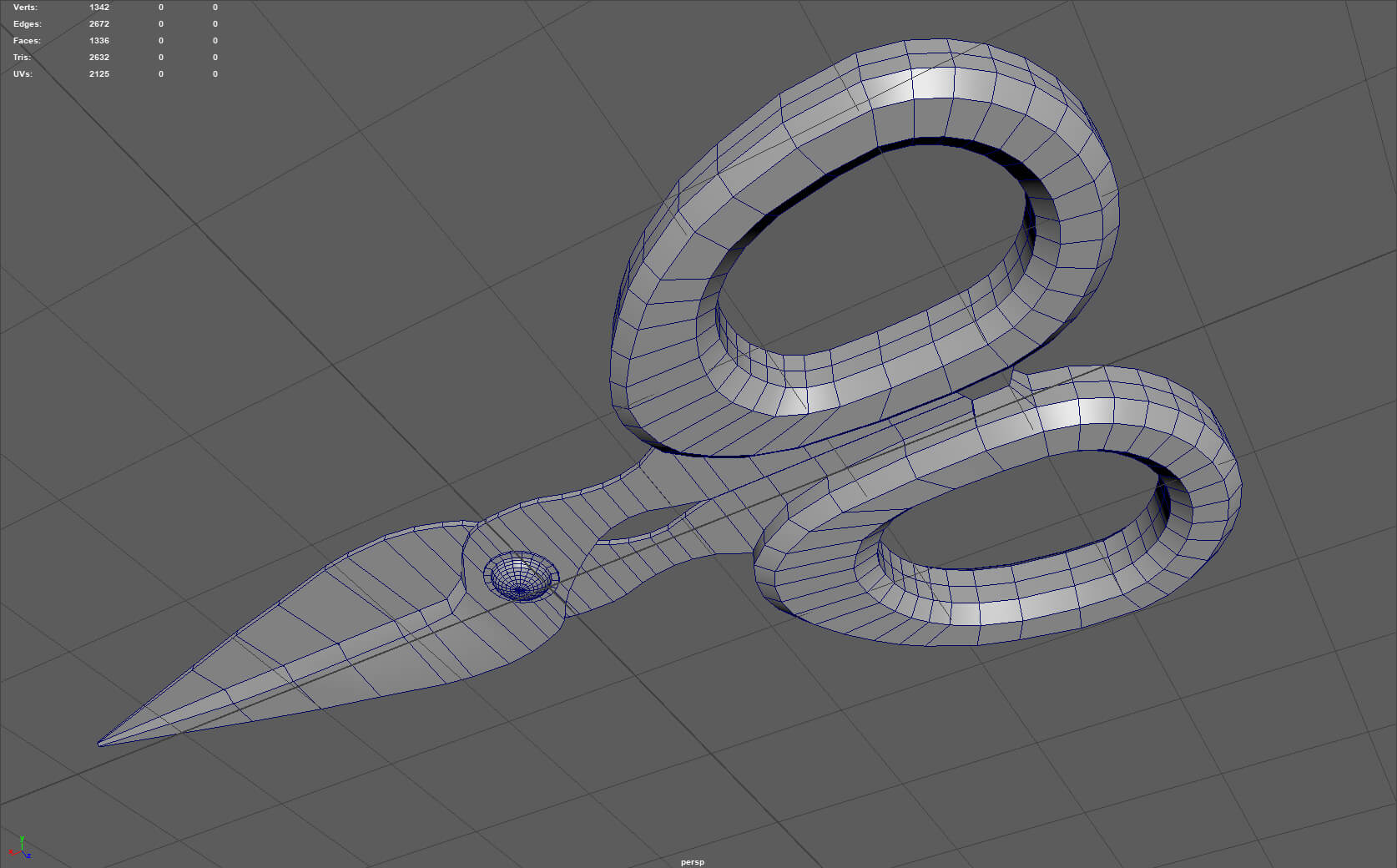Click the face count value 1336
Image resolution: width=1397 pixels, height=868 pixels.
click(x=99, y=41)
